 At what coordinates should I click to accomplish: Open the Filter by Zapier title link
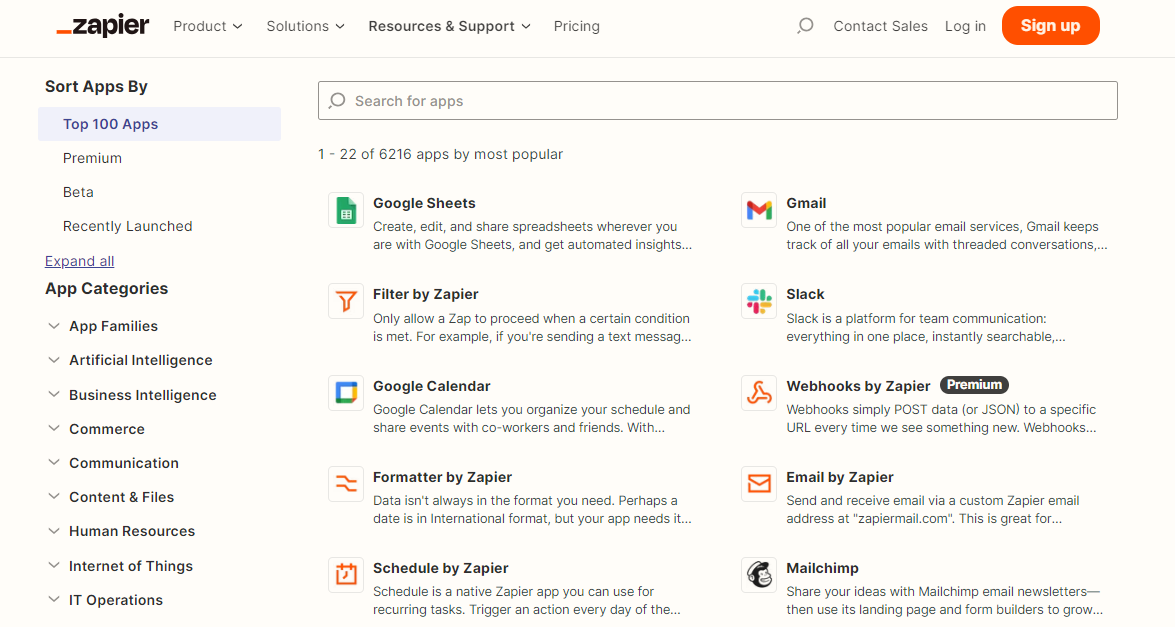pyautogui.click(x=426, y=294)
